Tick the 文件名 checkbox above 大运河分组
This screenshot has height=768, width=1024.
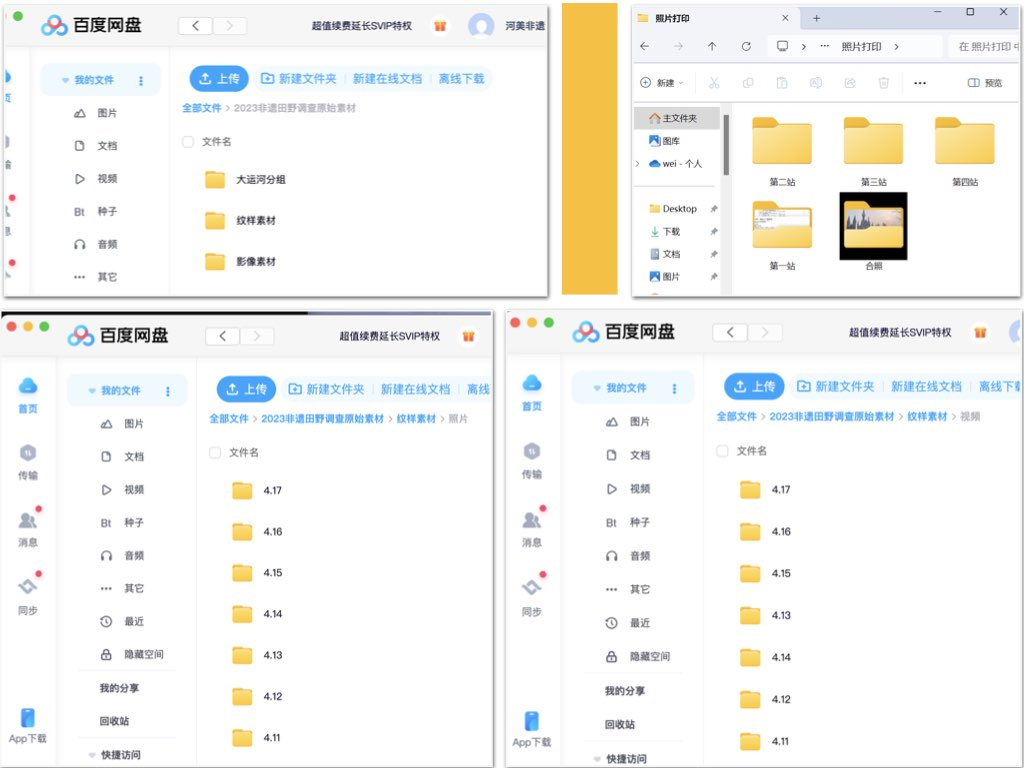point(188,142)
